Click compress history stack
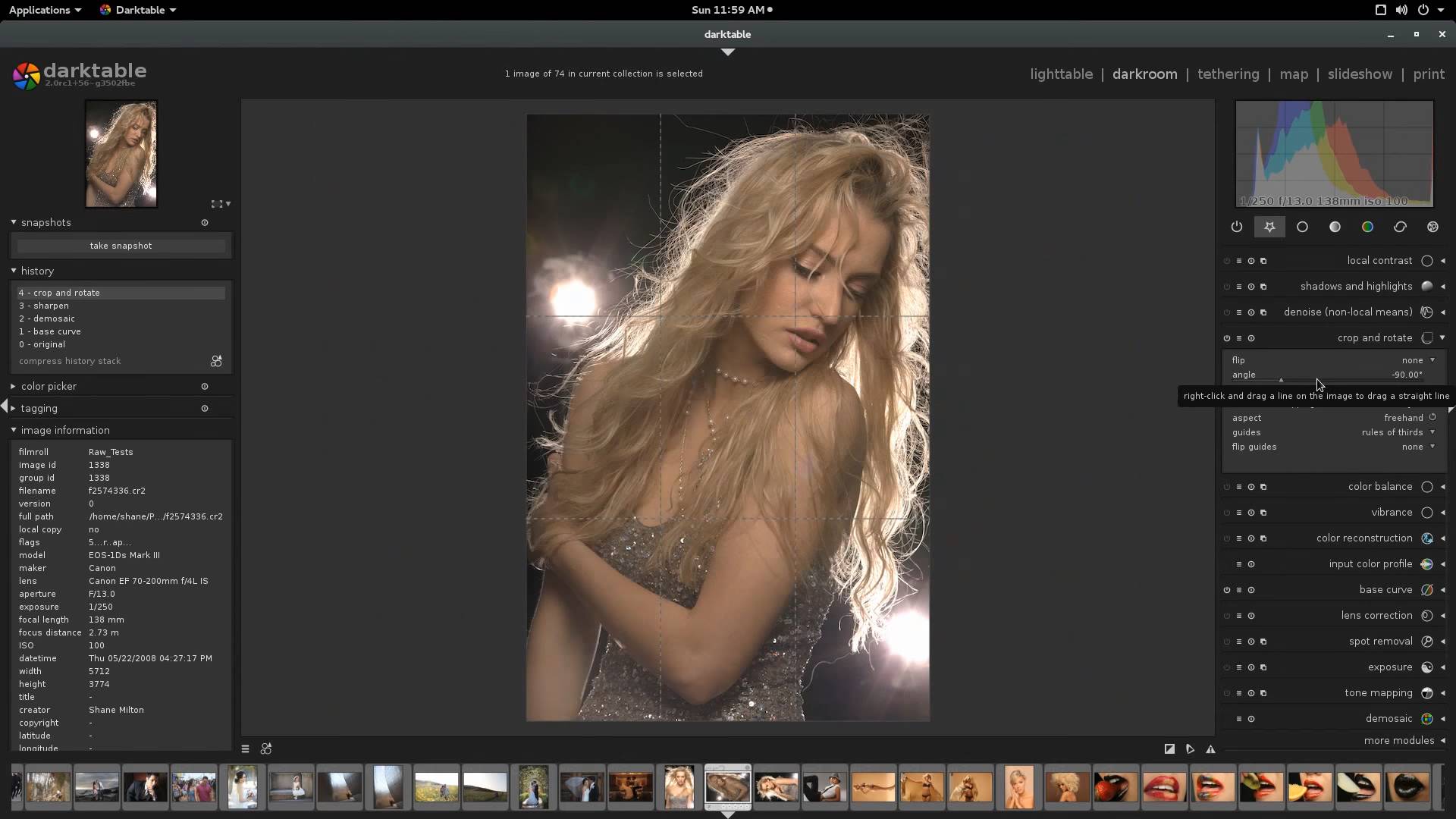1456x819 pixels. 70,362
